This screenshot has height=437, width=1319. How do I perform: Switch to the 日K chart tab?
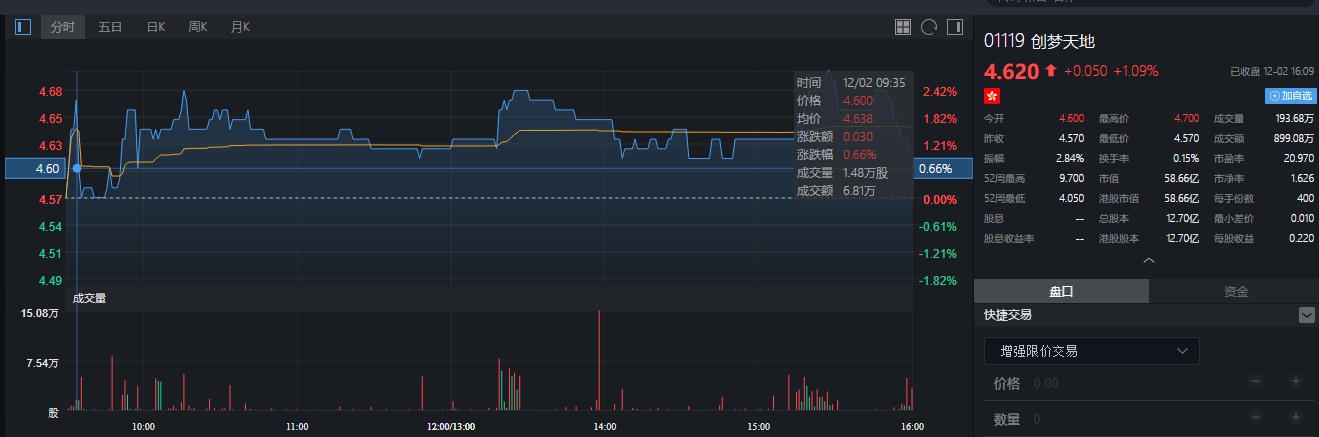tap(155, 27)
